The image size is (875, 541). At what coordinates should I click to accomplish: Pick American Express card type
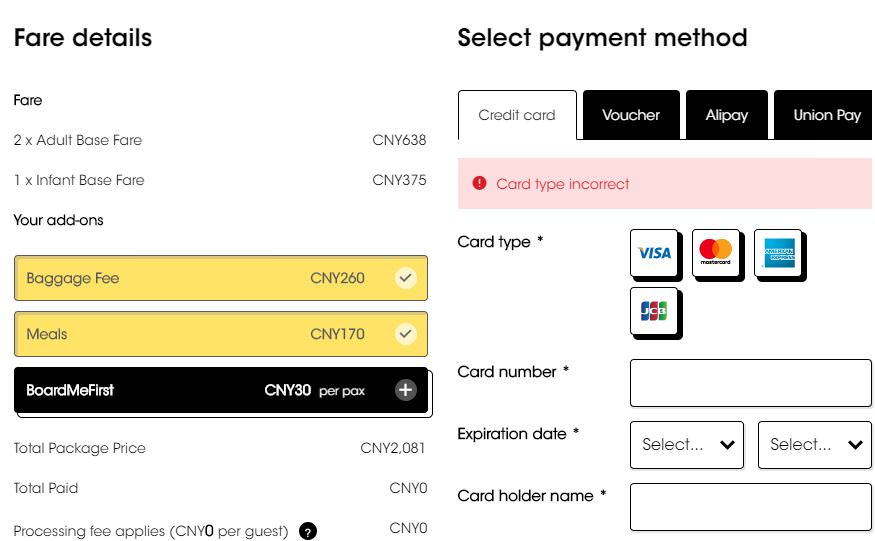(778, 253)
